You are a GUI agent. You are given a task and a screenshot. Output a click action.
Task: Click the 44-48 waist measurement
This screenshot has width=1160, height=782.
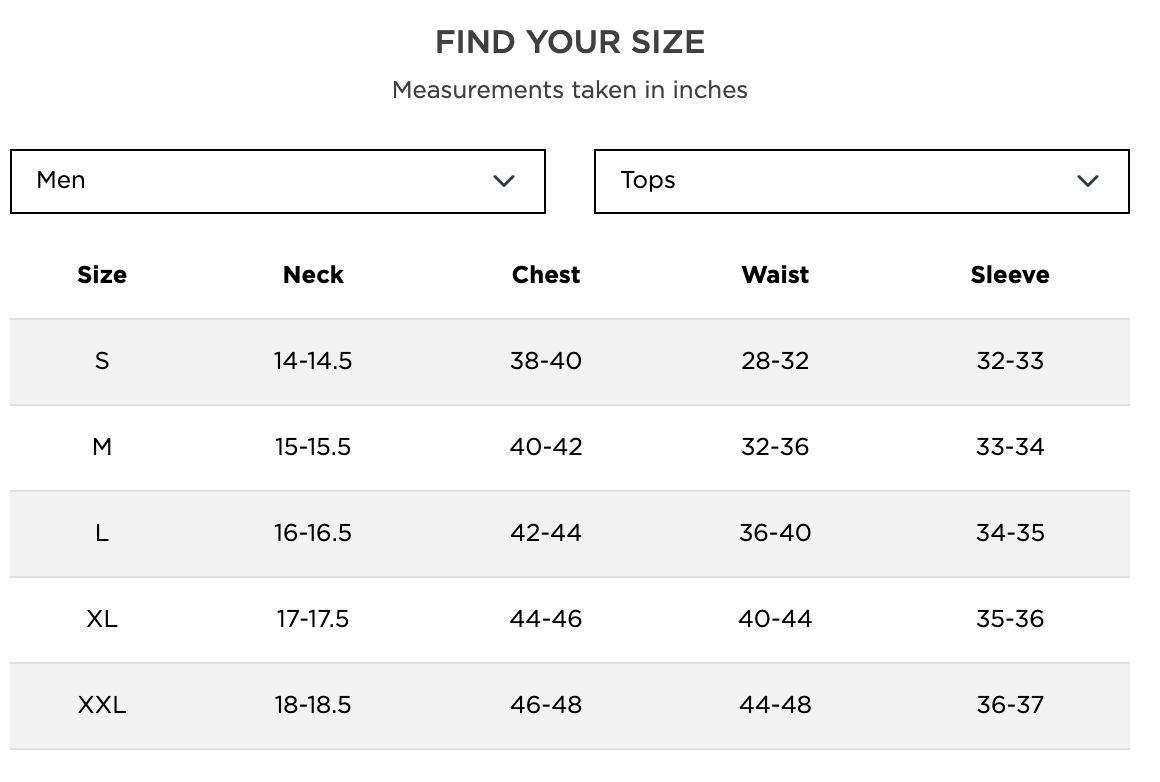775,705
